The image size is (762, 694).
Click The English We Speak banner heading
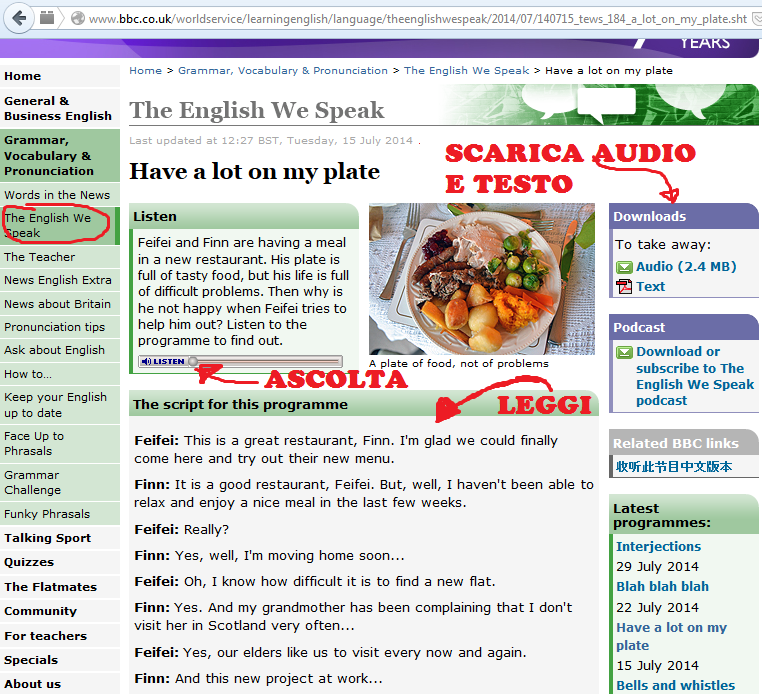click(257, 110)
